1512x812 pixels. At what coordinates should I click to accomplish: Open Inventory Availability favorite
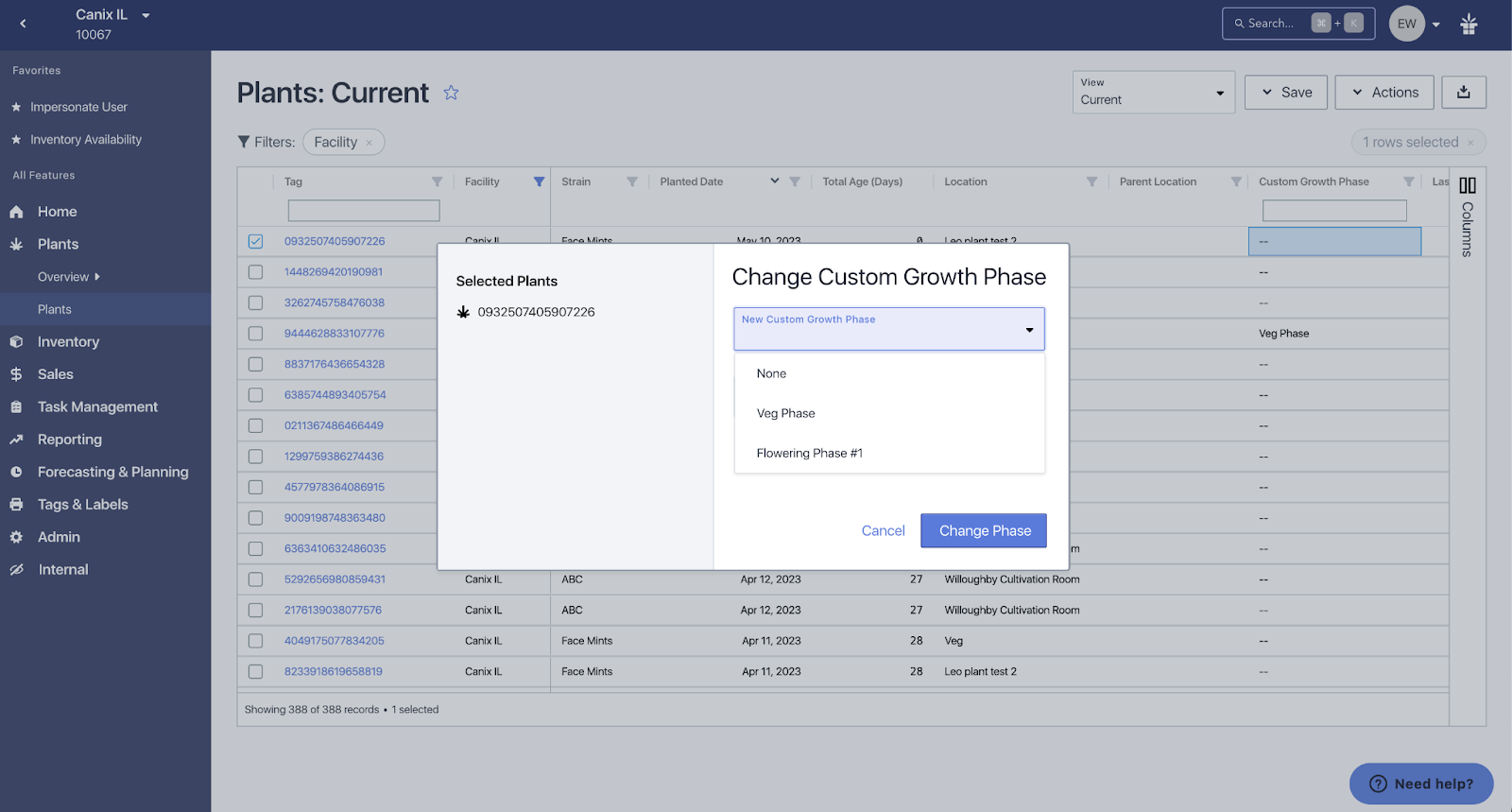tap(86, 139)
